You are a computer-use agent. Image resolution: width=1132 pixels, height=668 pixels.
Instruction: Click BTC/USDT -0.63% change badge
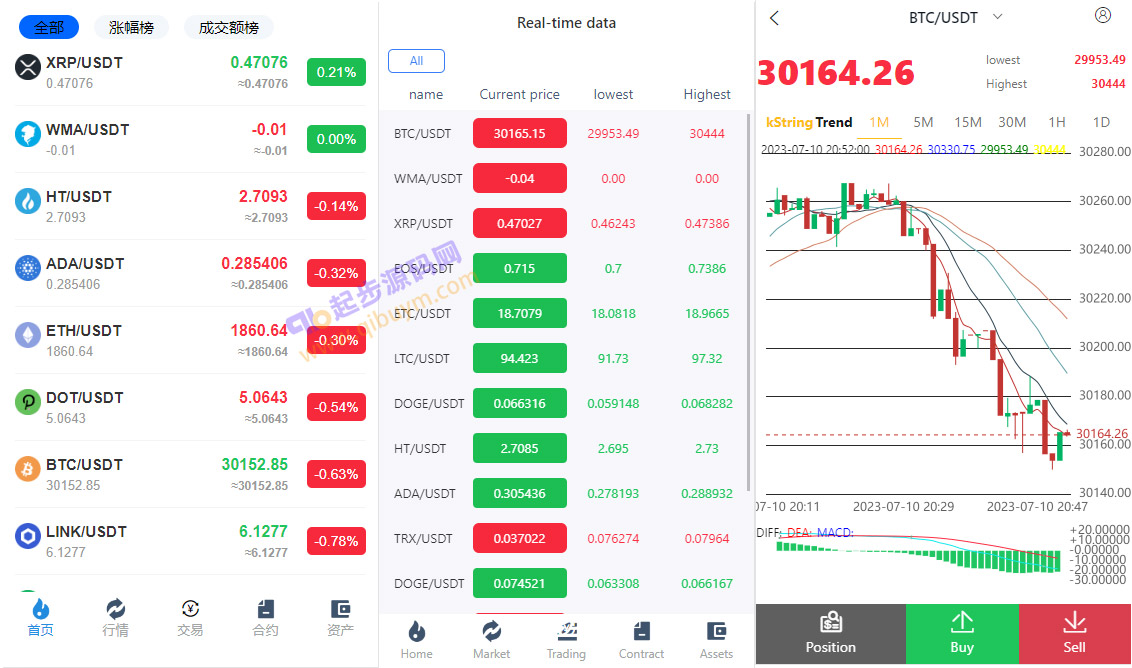pyautogui.click(x=336, y=474)
